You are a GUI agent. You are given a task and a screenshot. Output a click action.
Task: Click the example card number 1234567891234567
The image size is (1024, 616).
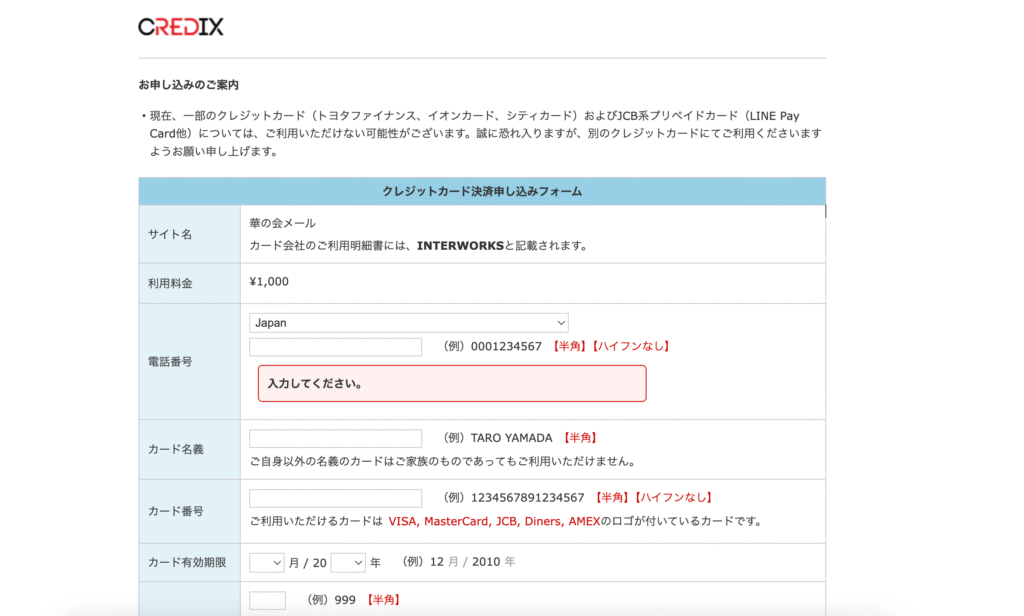click(528, 498)
